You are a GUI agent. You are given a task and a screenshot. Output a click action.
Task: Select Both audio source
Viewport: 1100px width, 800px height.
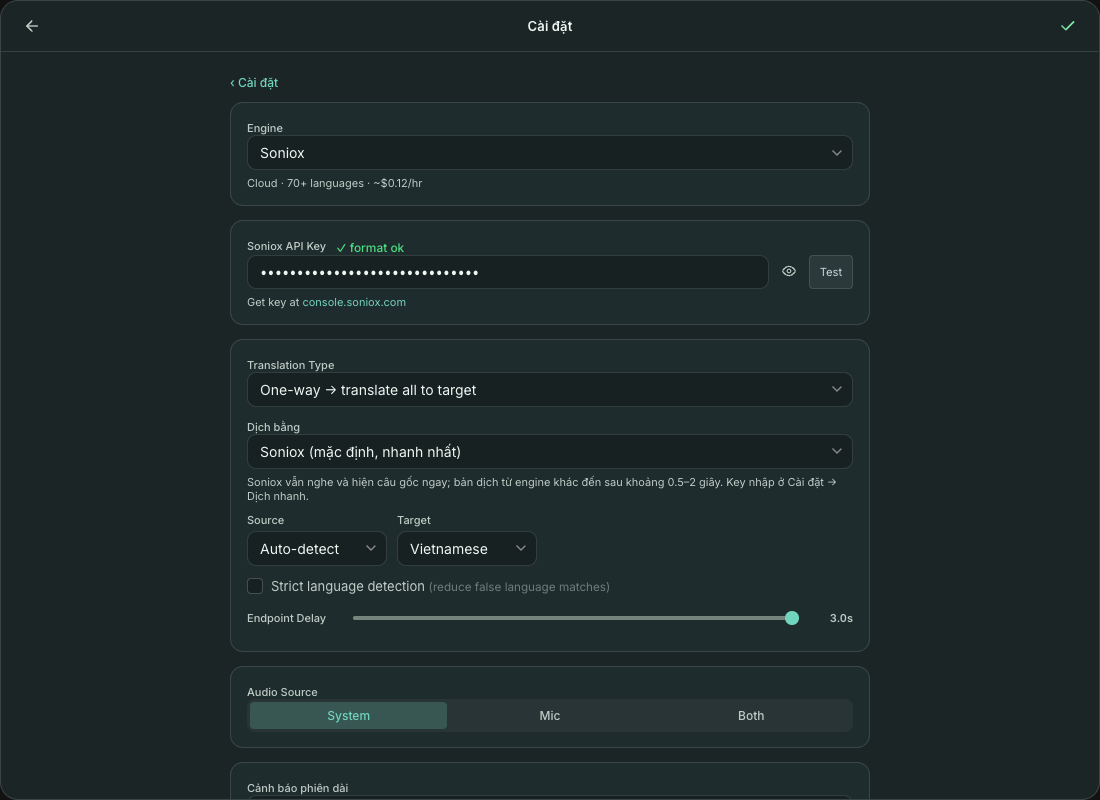[x=751, y=716]
